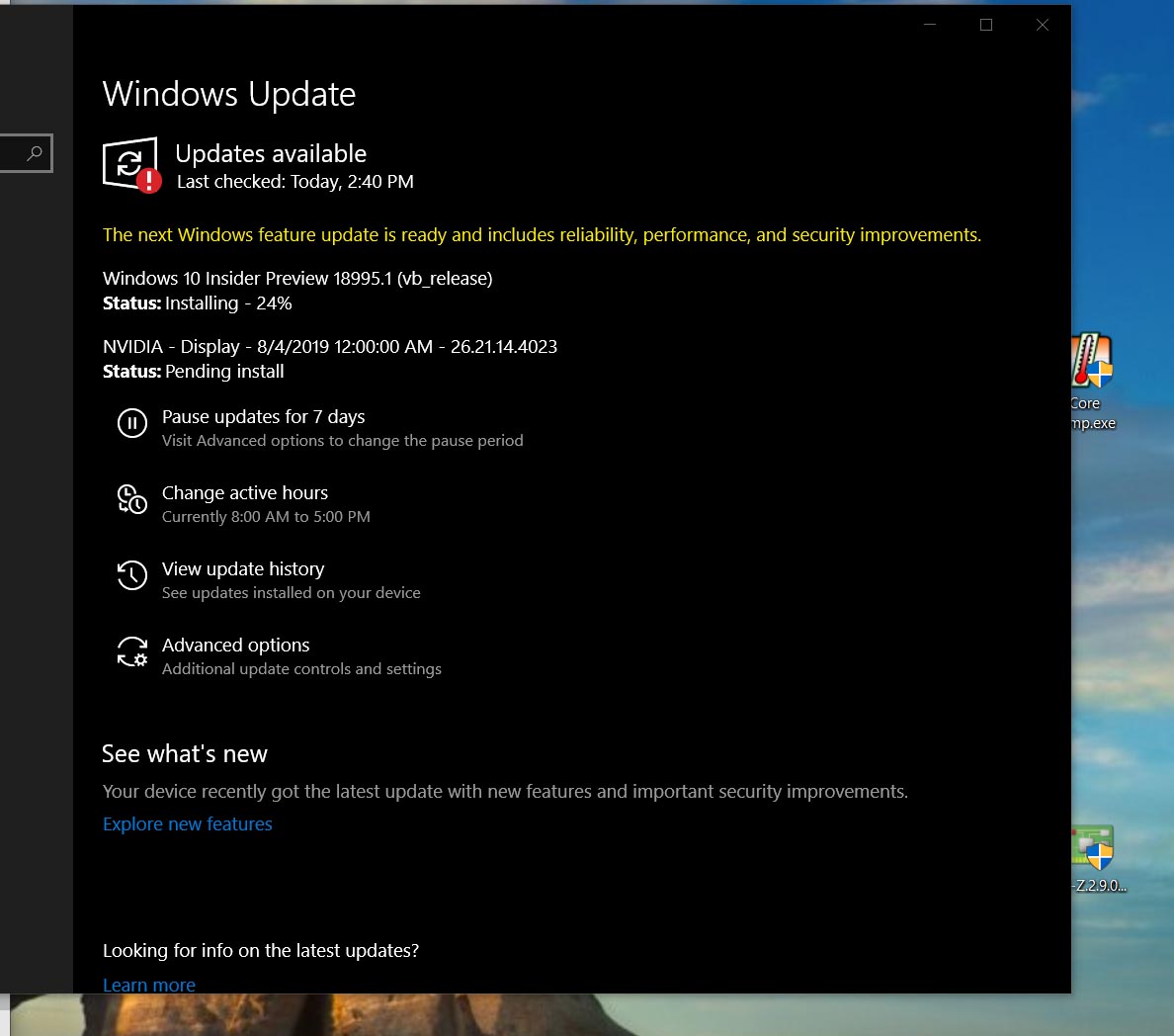
Task: Close the Settings window
Action: (x=1043, y=25)
